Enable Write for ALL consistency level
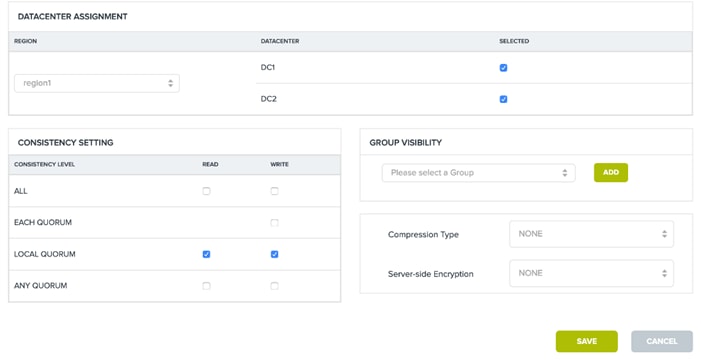Screen dimensions: 701x360 click(x=274, y=191)
